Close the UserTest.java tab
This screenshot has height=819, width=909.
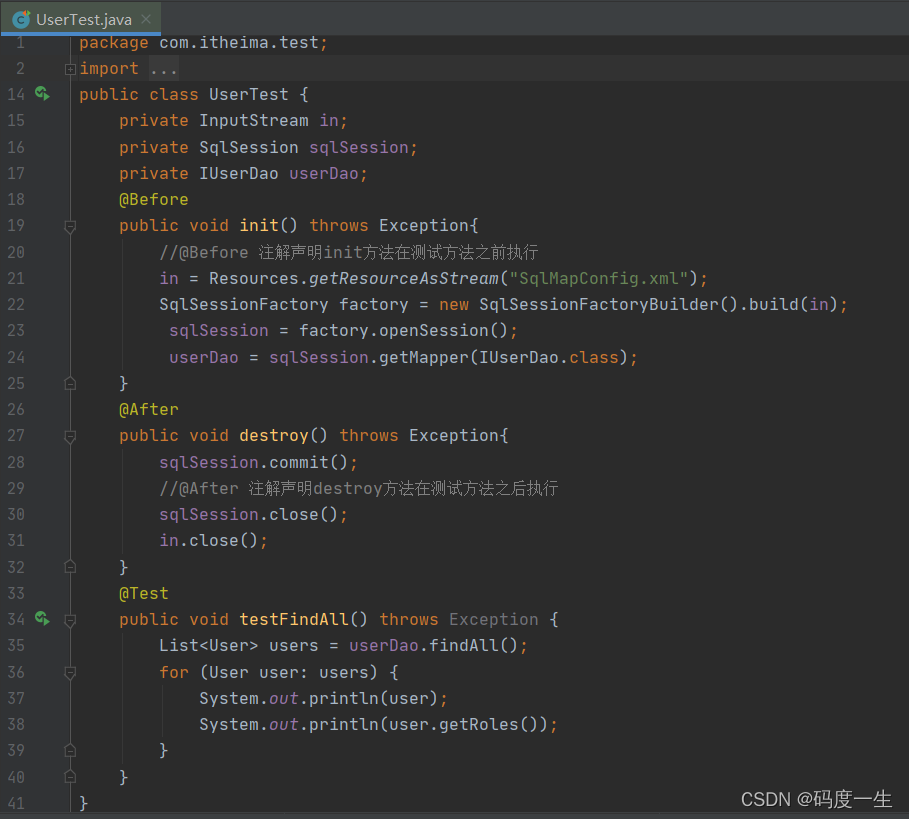click(146, 19)
